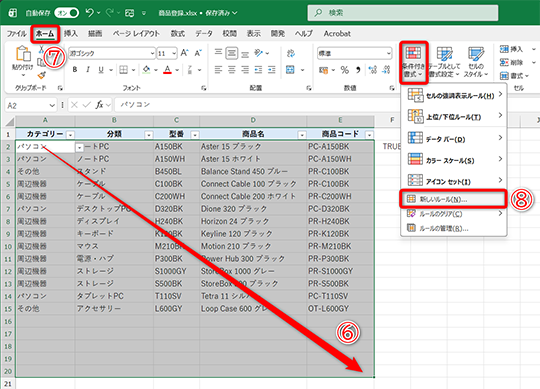Open the font dialog launcher
The image size is (540, 389).
[204, 88]
